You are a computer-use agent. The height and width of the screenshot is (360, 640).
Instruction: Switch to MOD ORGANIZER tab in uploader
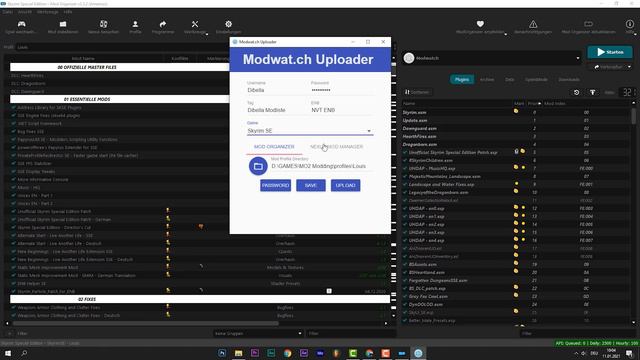pos(274,147)
